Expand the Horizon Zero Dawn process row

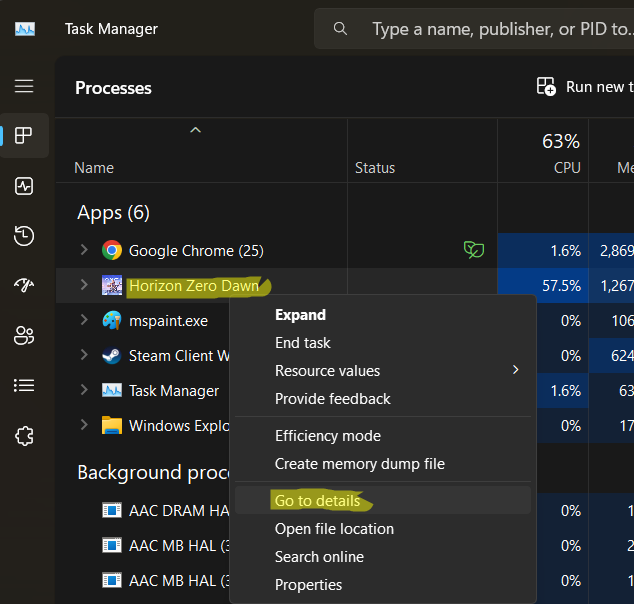pyautogui.click(x=84, y=285)
